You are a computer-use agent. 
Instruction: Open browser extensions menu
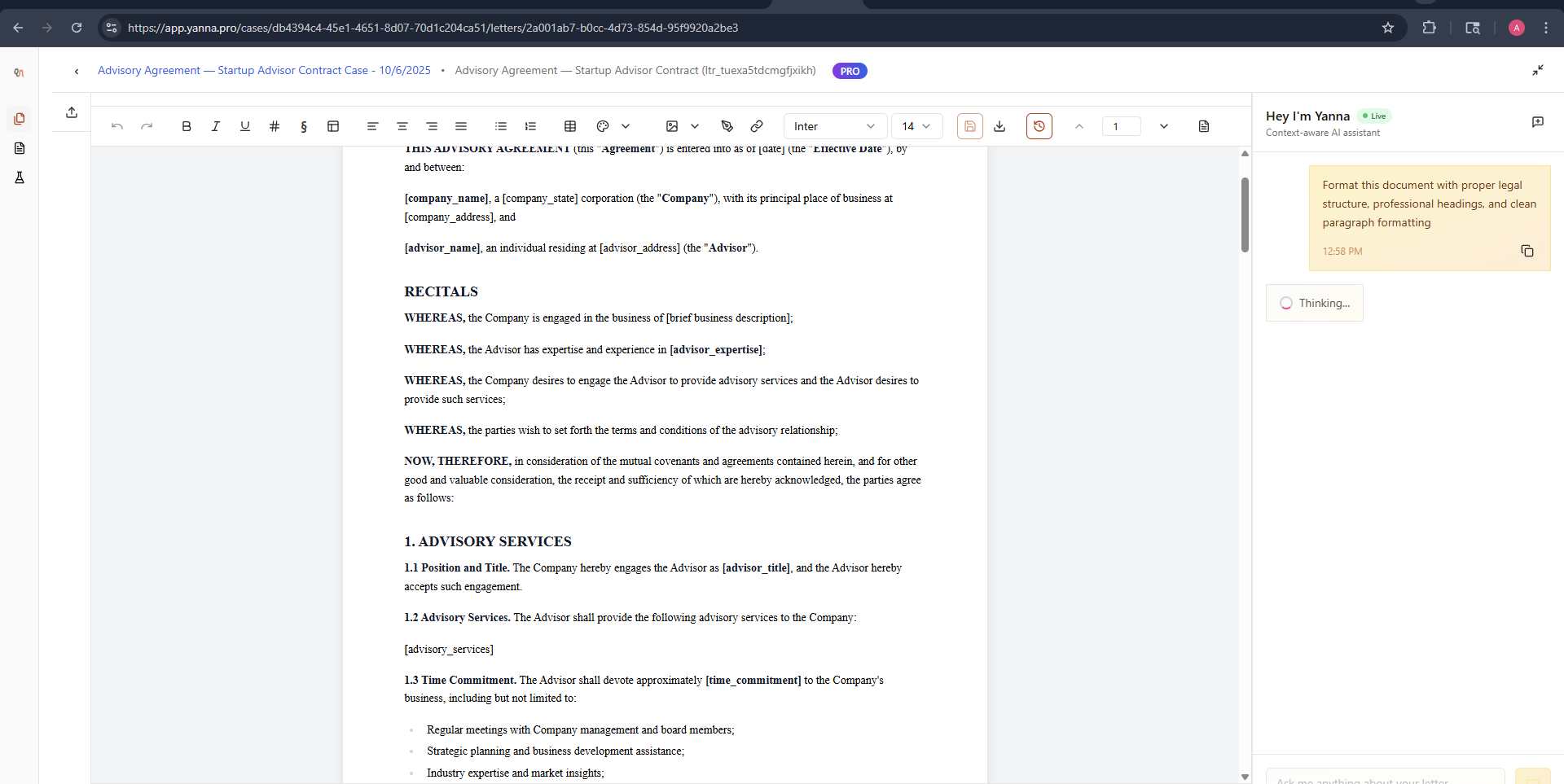1429,28
